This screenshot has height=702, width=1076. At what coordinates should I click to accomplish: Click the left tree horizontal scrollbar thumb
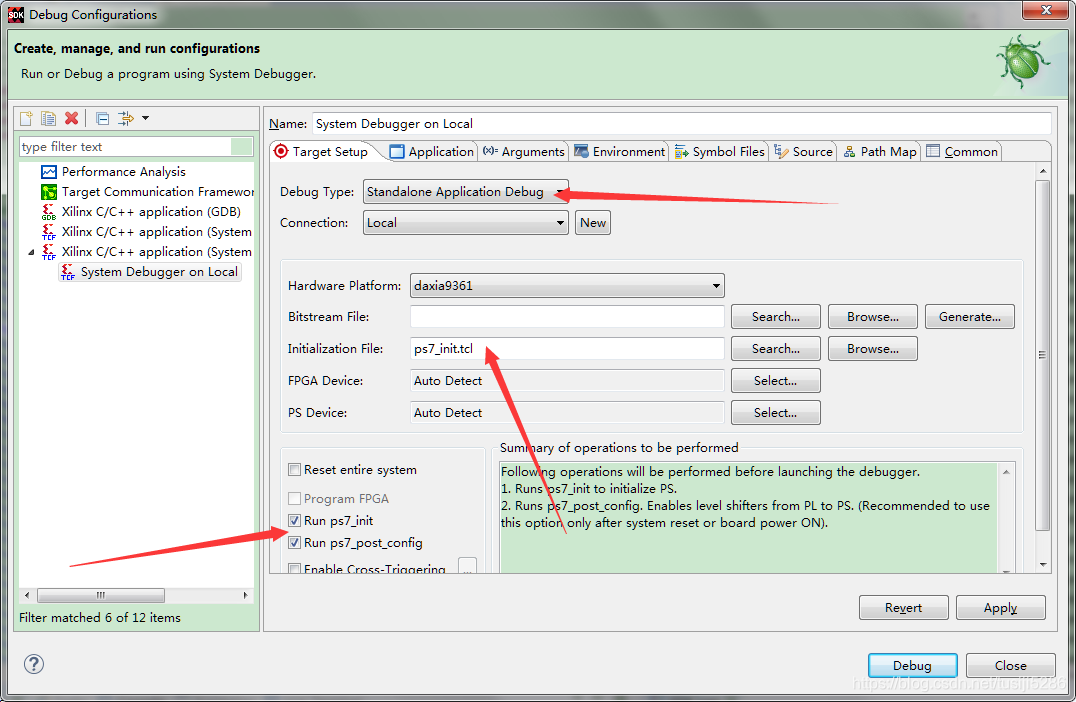pos(101,595)
